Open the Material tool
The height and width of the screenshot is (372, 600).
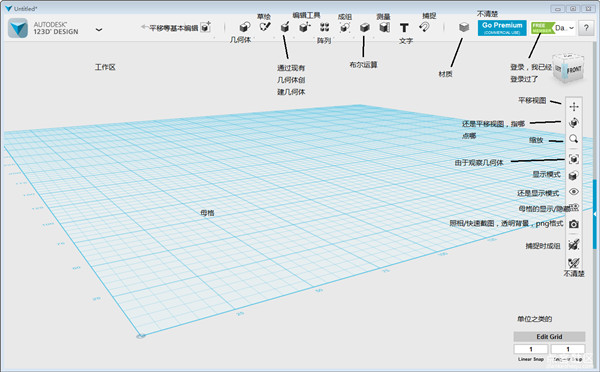click(464, 27)
